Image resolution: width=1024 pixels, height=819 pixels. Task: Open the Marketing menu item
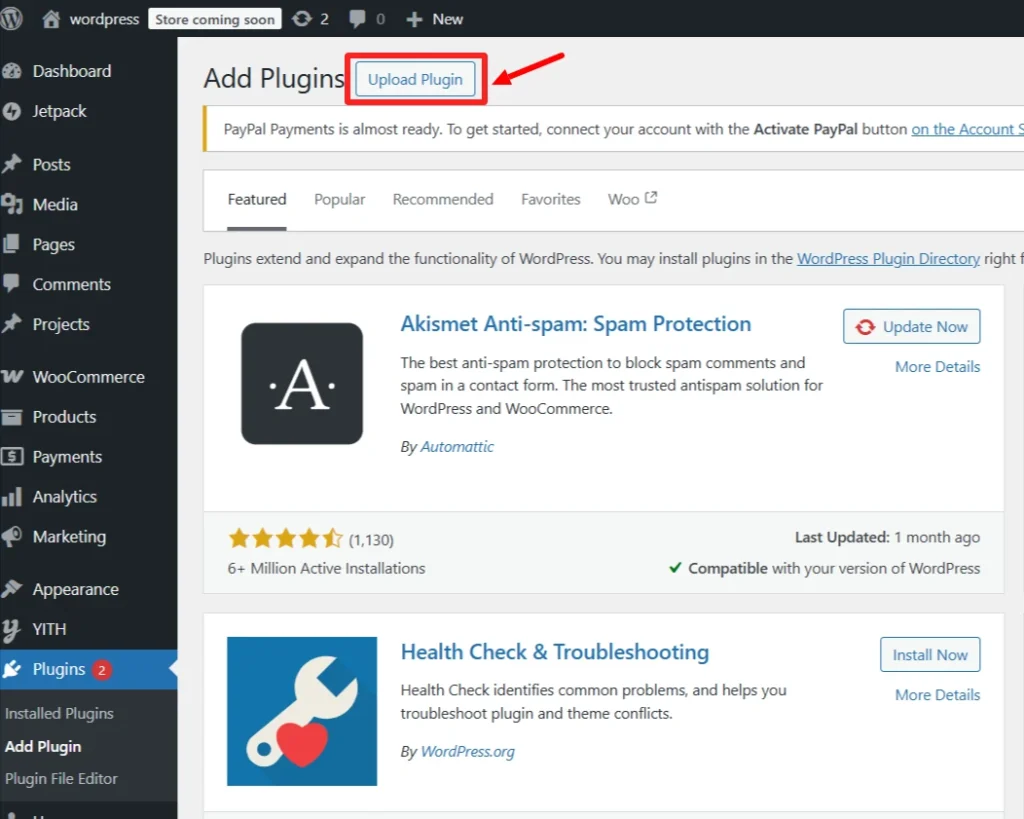69,537
